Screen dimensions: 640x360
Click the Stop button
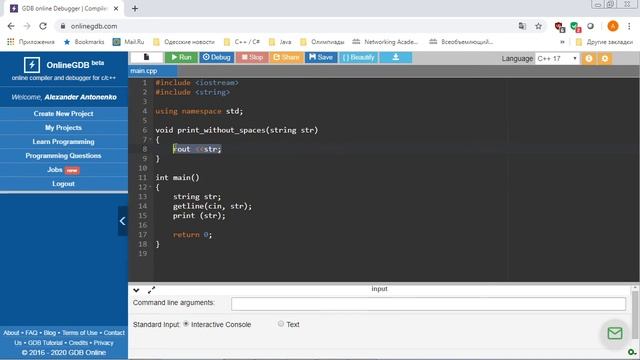tap(252, 57)
